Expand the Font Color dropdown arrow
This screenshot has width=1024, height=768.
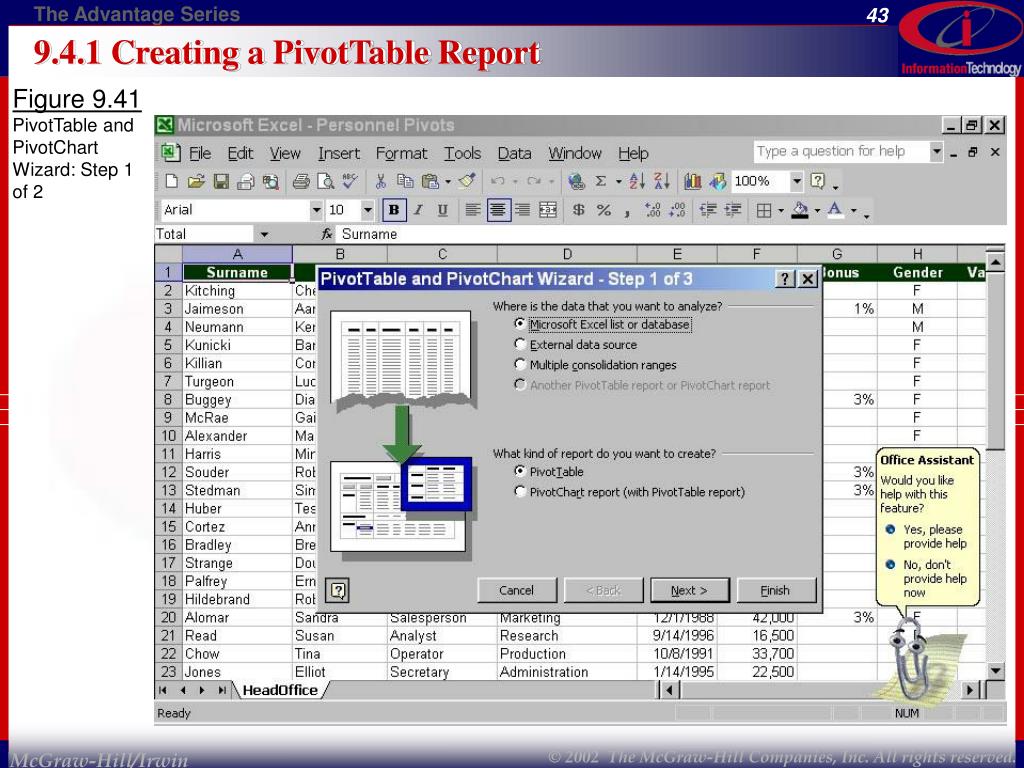pyautogui.click(x=854, y=211)
